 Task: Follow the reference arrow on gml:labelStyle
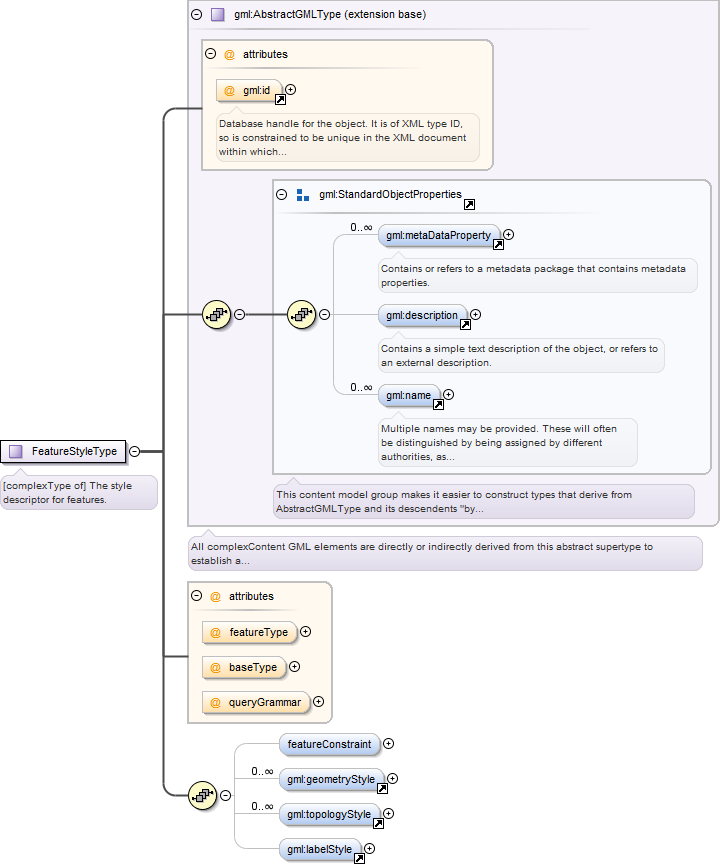pos(359,858)
